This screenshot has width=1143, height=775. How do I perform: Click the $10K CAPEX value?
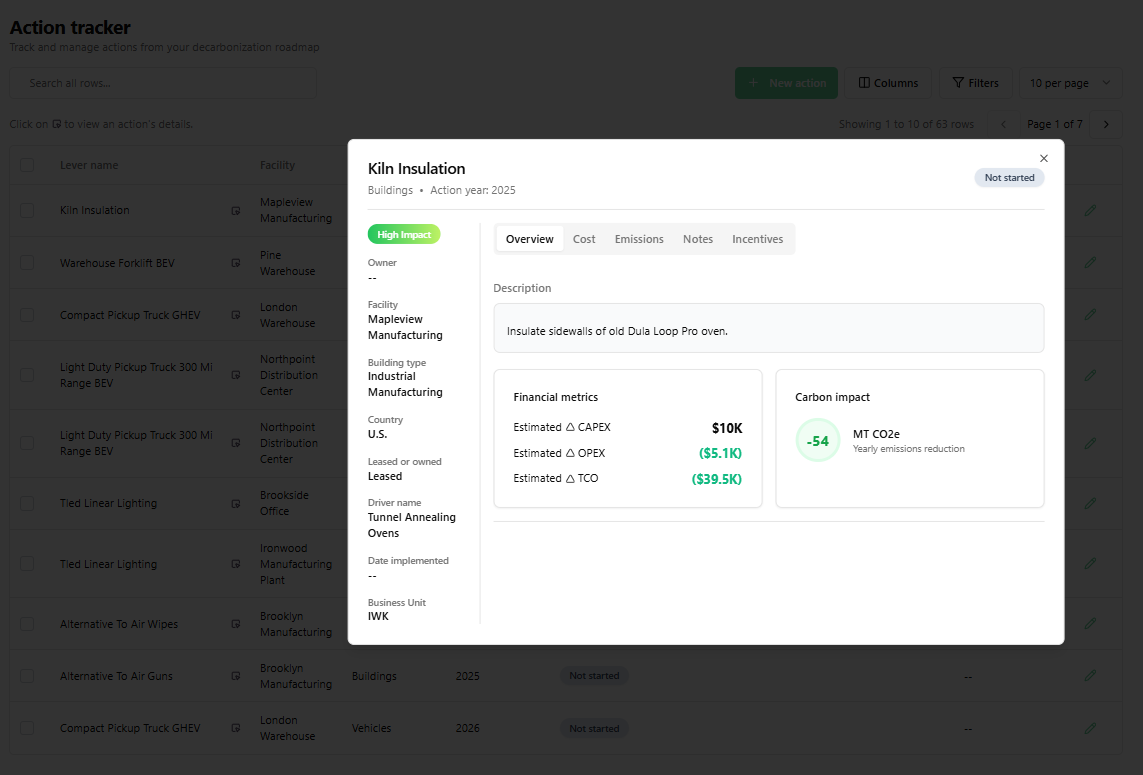(727, 428)
